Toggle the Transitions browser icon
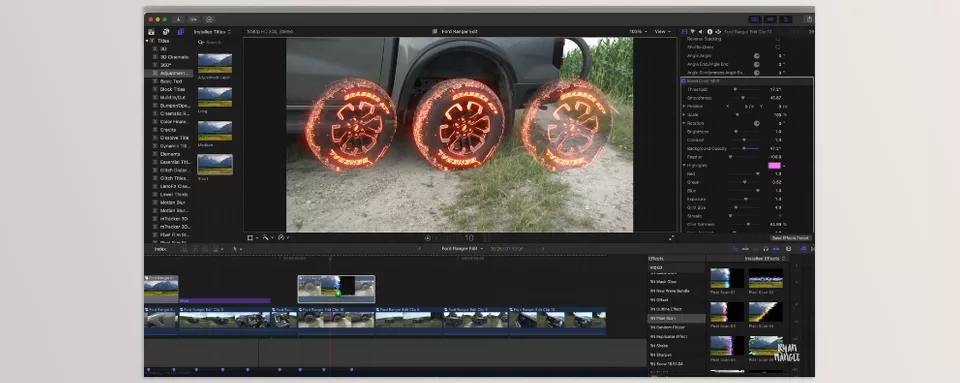Image resolution: width=960 pixels, height=383 pixels. click(812, 249)
